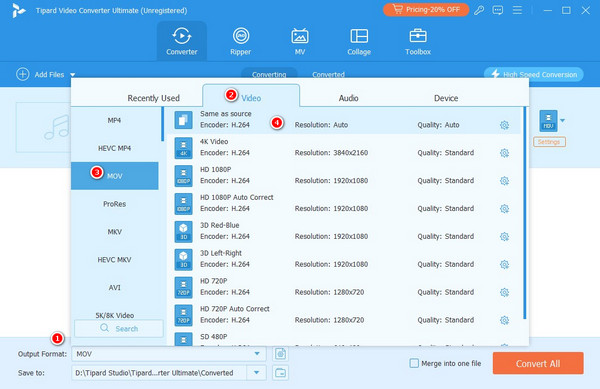Click custom profile icon beside Output Format
This screenshot has height=389, width=600.
(280, 354)
